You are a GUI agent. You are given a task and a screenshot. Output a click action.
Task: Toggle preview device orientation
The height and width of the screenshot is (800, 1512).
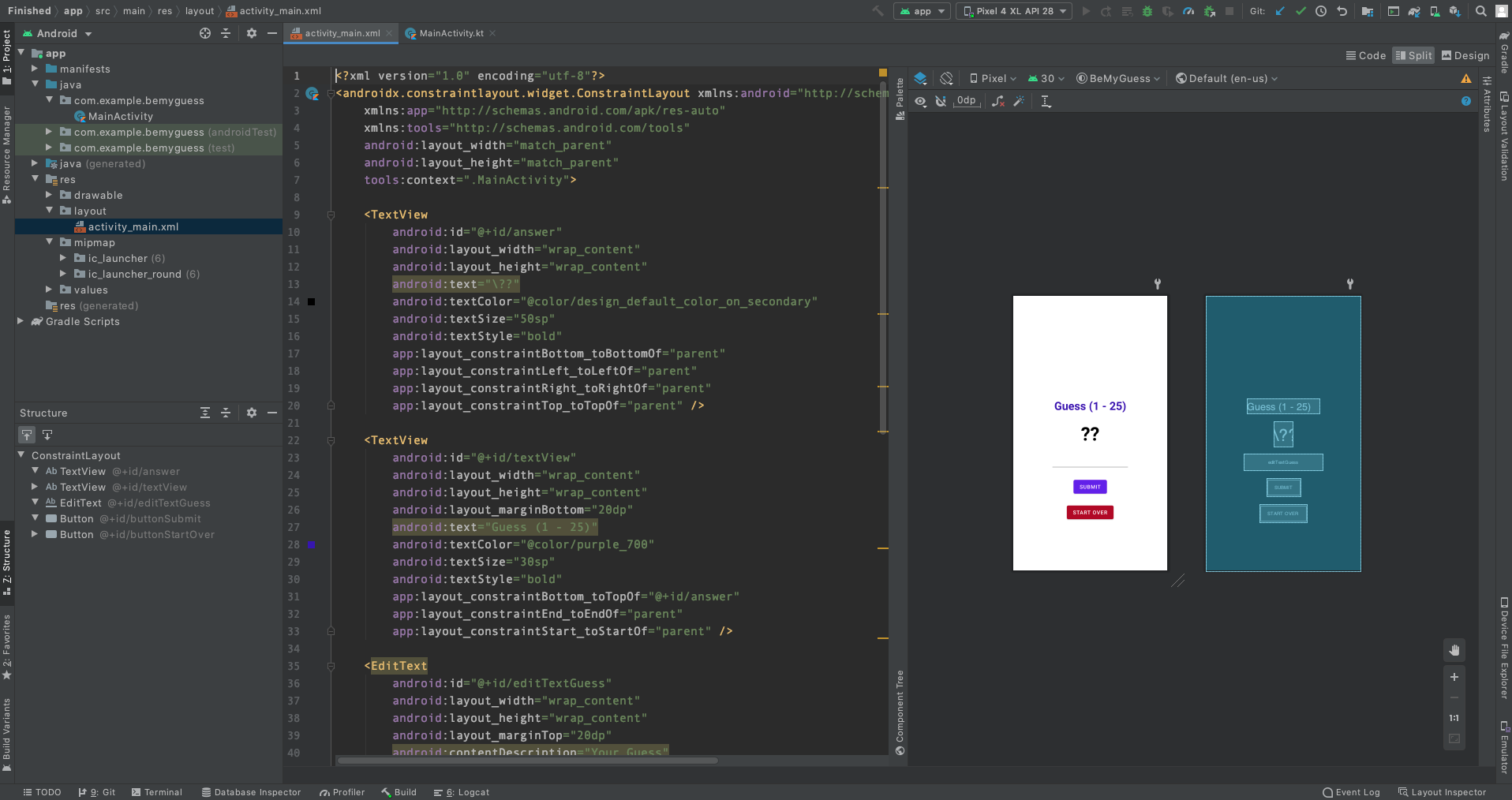945,78
